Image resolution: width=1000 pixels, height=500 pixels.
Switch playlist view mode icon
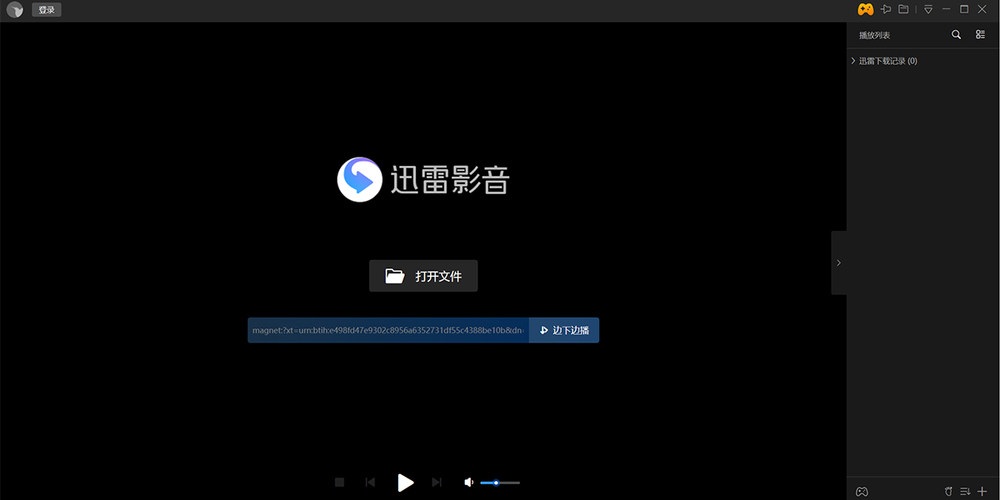coord(981,35)
